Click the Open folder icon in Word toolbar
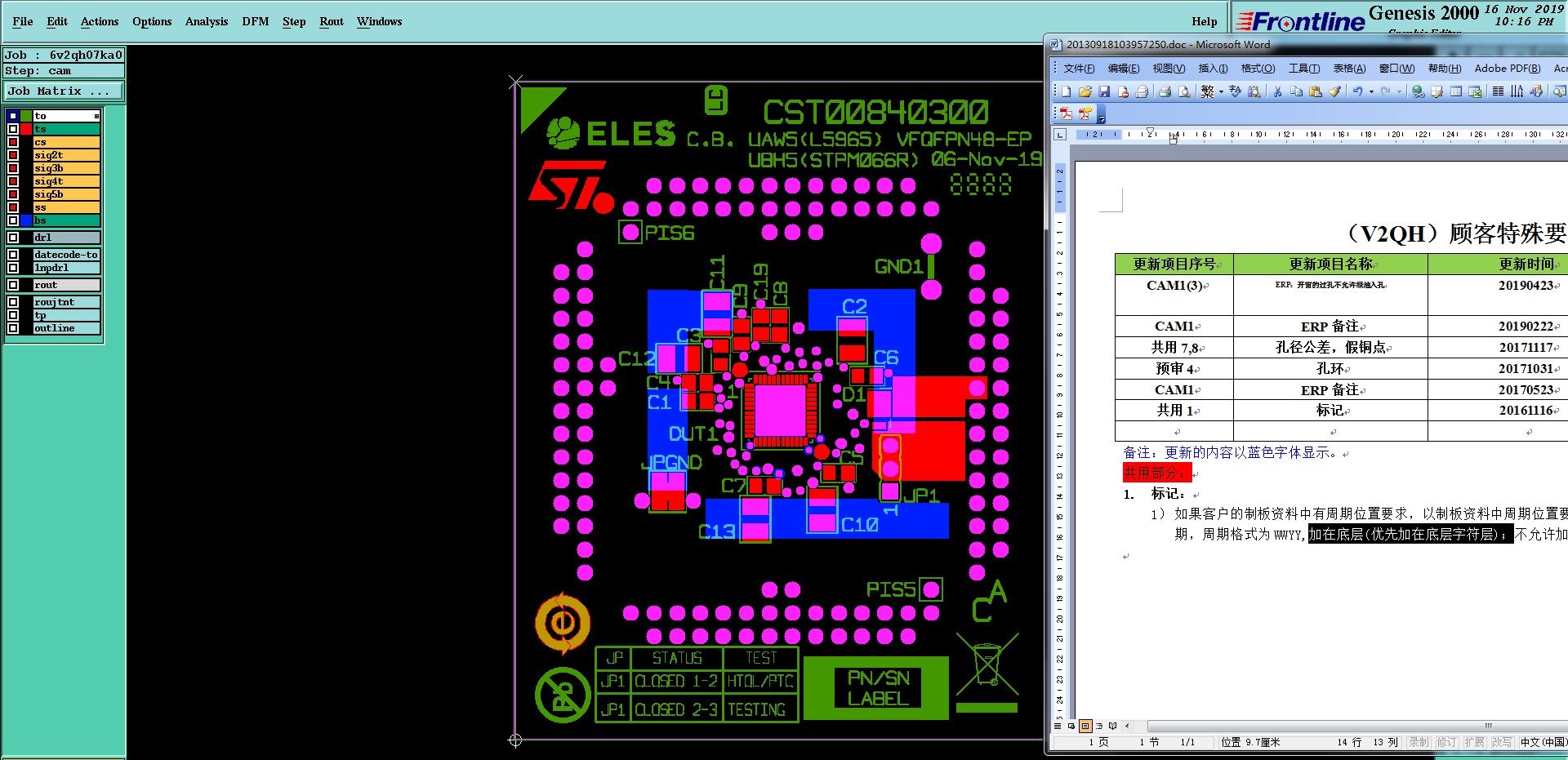The width and height of the screenshot is (1568, 760). coord(1085,91)
